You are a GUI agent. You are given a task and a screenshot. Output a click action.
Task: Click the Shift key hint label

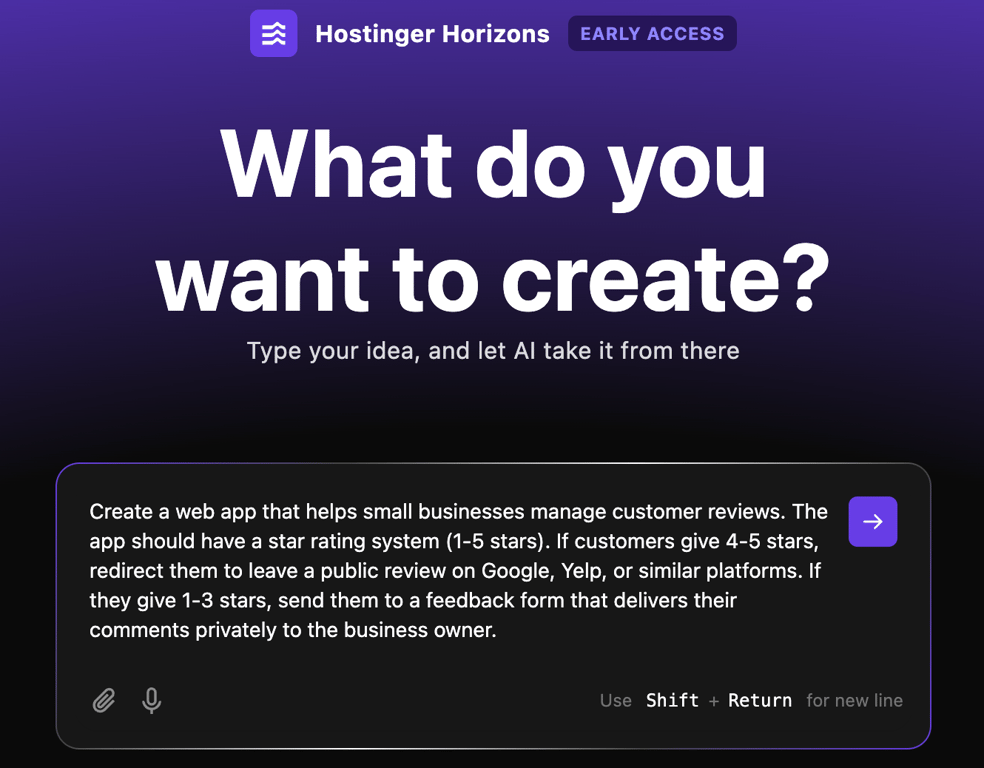672,700
